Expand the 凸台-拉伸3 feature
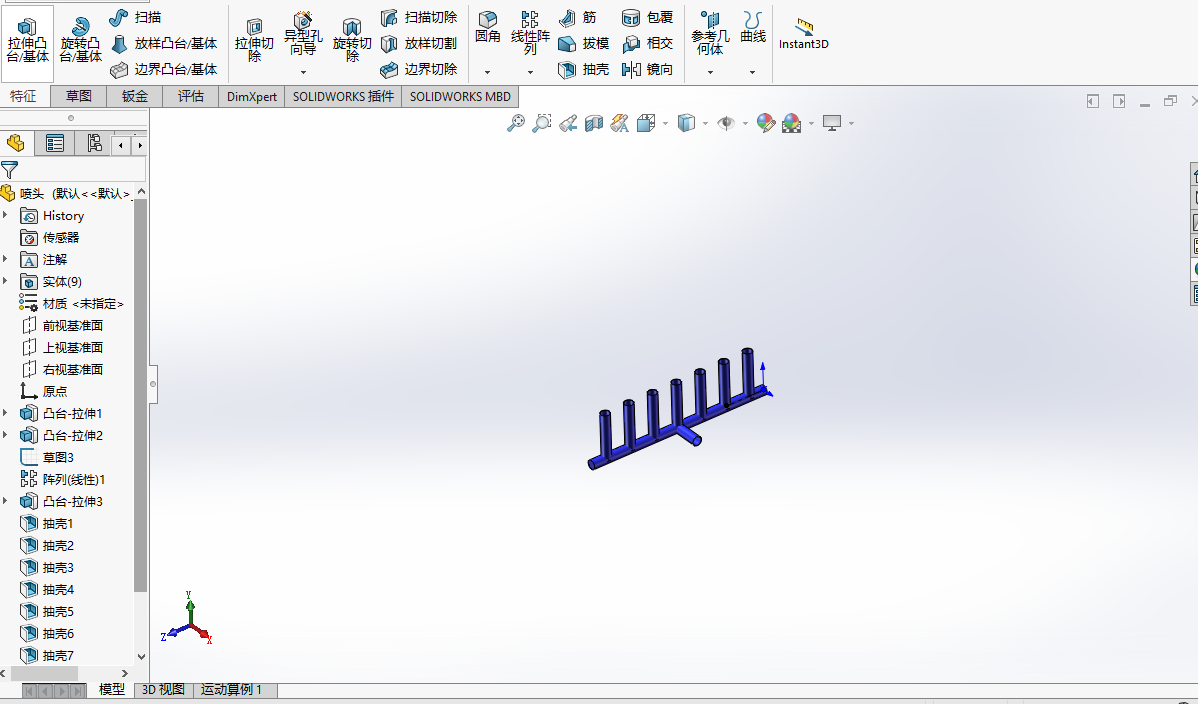The width and height of the screenshot is (1198, 704). tap(6, 501)
